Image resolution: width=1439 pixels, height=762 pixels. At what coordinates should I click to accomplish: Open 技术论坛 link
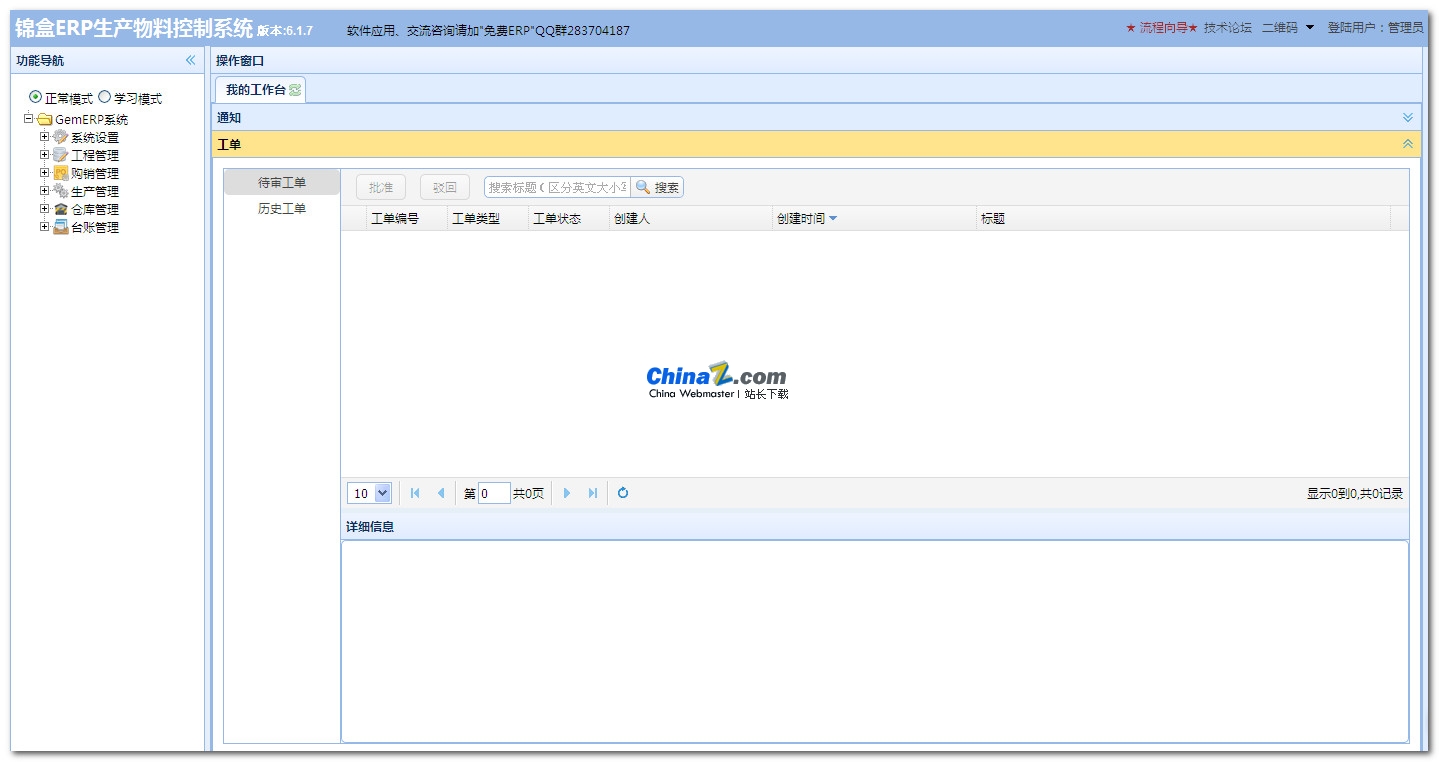[x=1228, y=28]
